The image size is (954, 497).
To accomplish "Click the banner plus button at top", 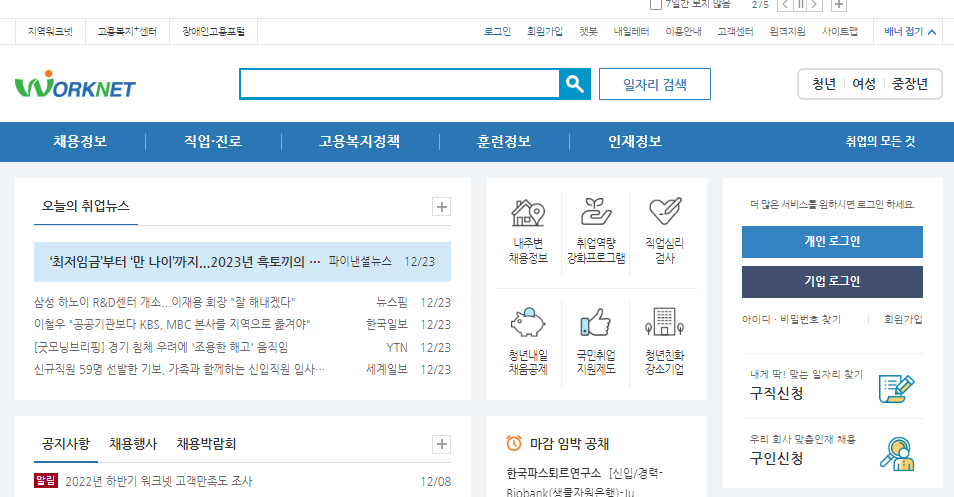I will [x=838, y=5].
